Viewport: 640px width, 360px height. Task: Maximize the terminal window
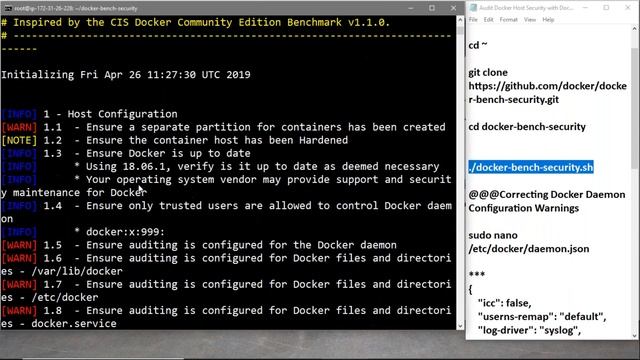pos(432,8)
